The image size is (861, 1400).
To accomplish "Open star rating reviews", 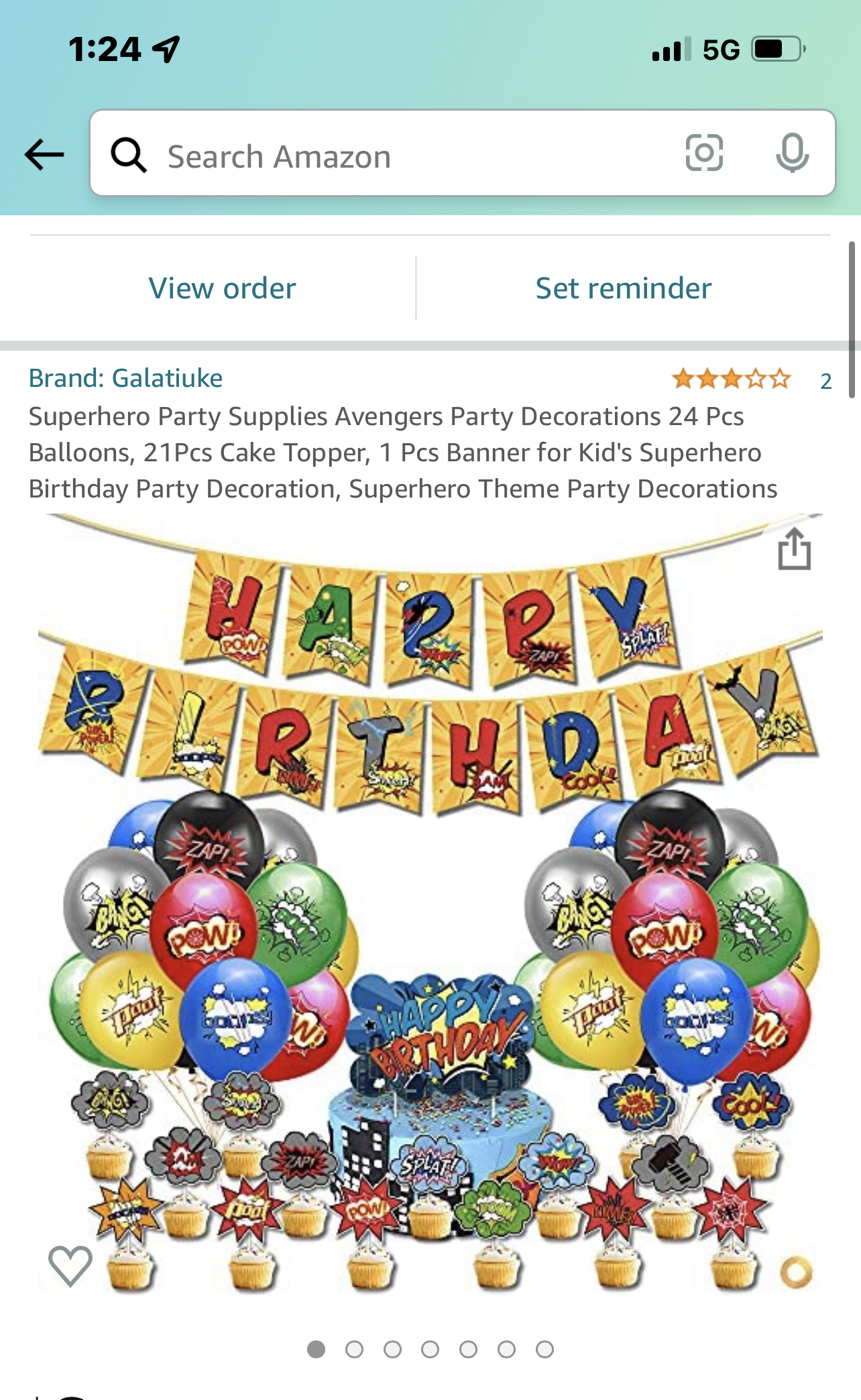I will coord(732,379).
